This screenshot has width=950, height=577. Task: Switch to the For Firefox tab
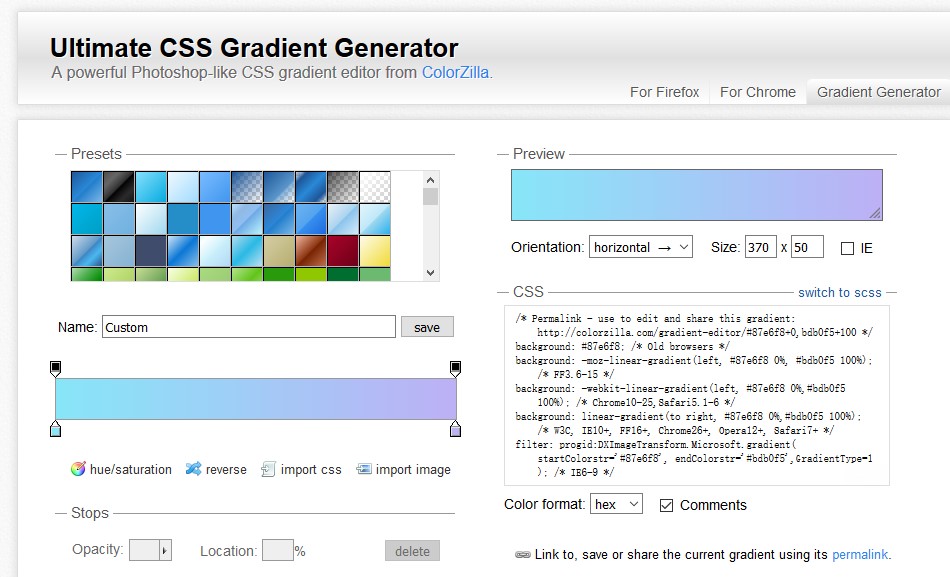(664, 92)
